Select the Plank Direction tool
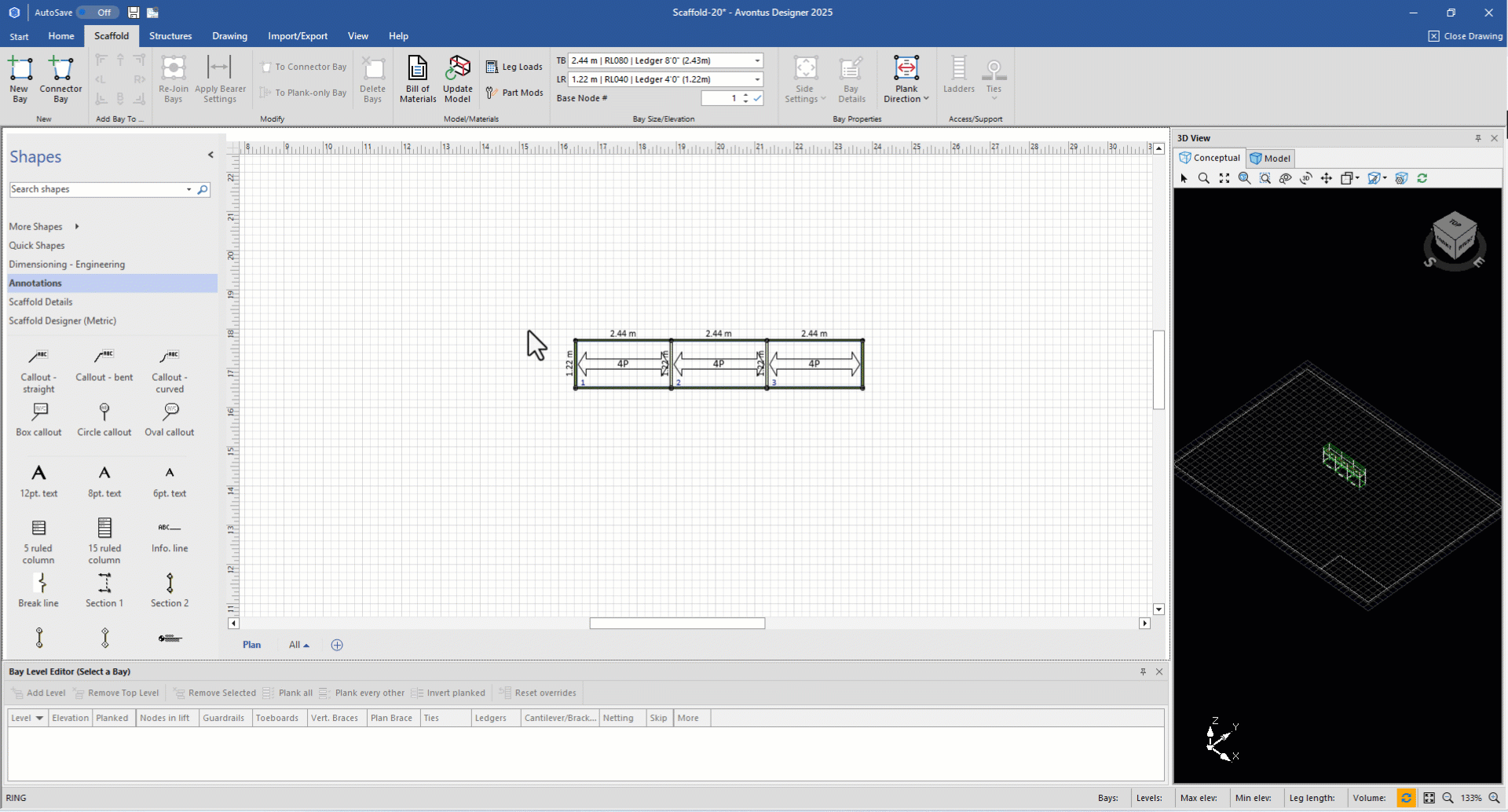The image size is (1508, 812). [x=906, y=78]
